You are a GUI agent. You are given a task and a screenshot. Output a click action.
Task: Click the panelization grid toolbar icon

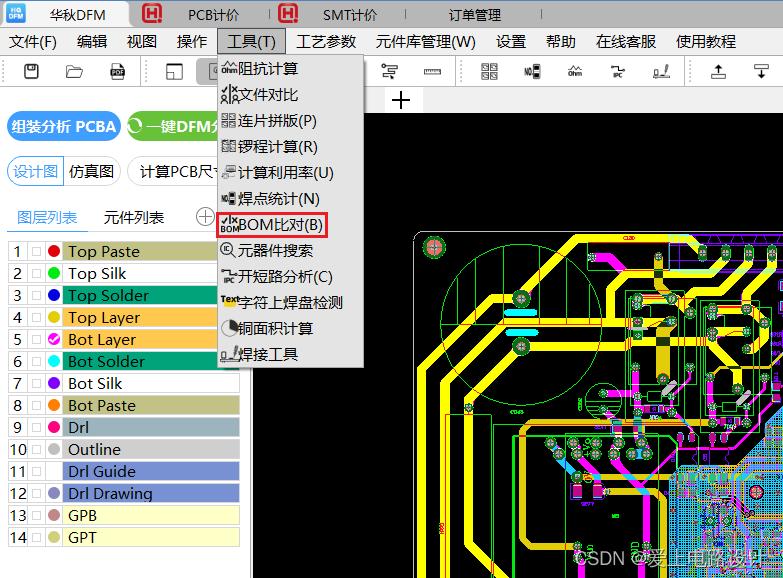[x=489, y=71]
